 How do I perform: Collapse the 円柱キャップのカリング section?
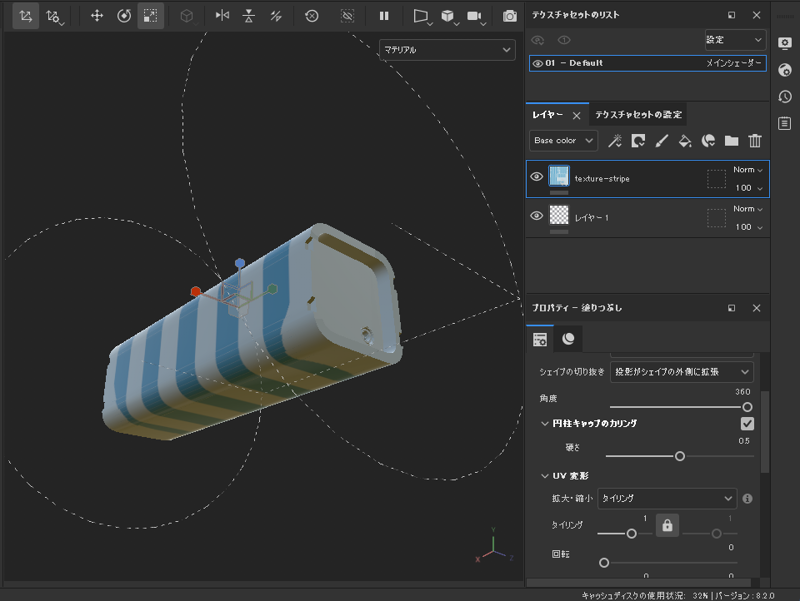coord(544,423)
